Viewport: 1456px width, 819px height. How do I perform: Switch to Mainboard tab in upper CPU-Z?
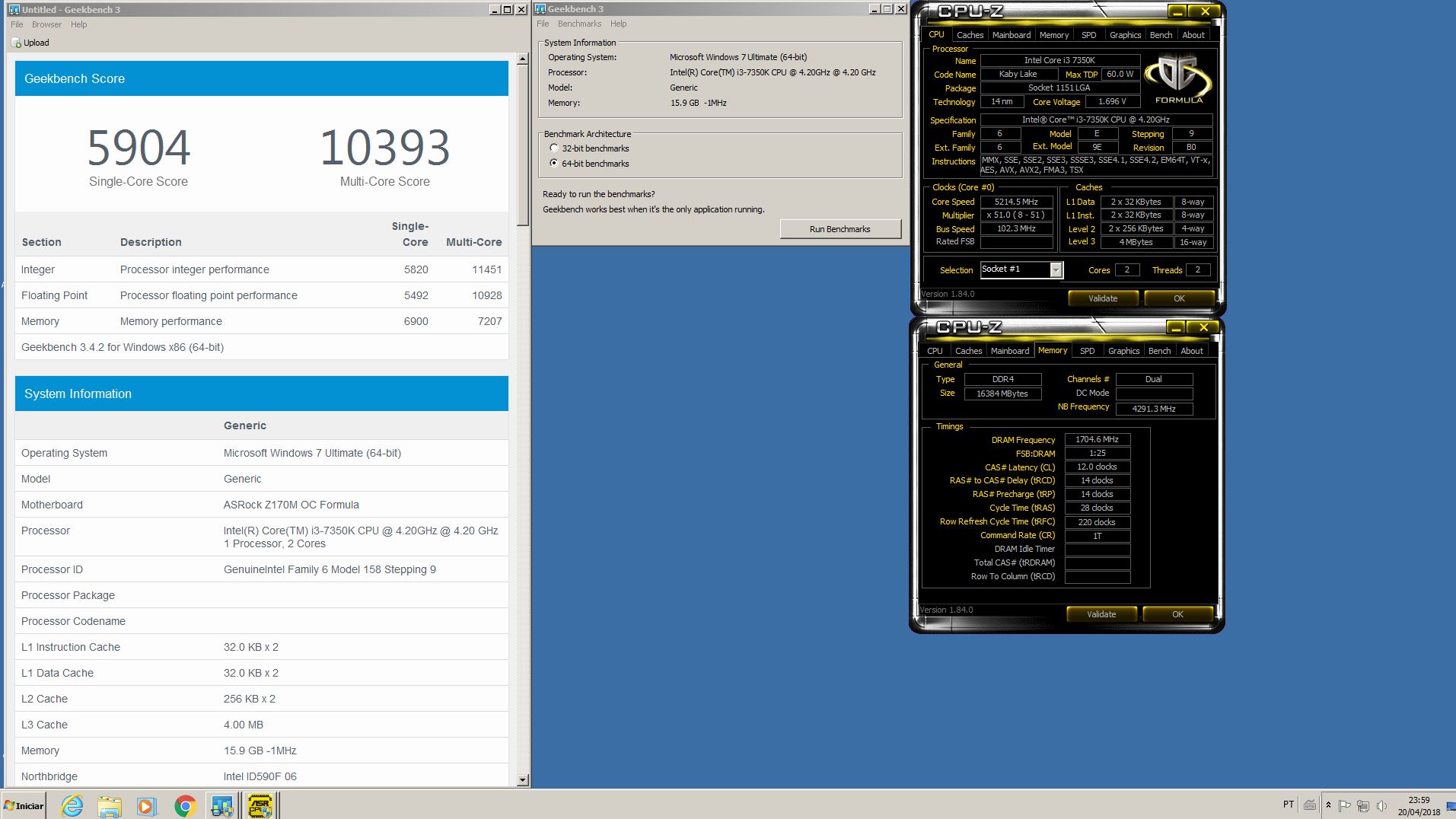[1012, 35]
